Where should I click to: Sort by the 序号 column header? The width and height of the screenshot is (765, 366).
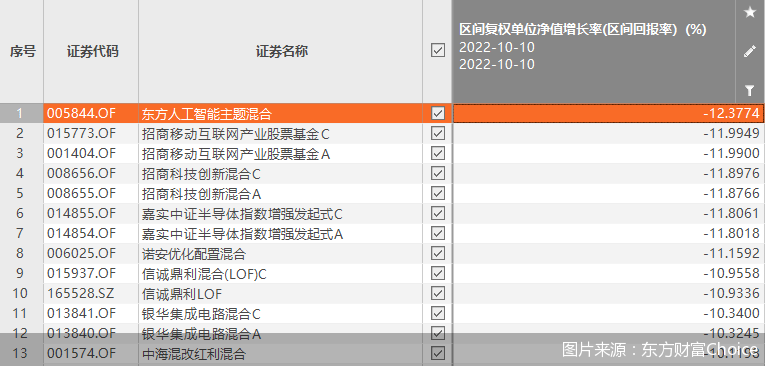(22, 51)
